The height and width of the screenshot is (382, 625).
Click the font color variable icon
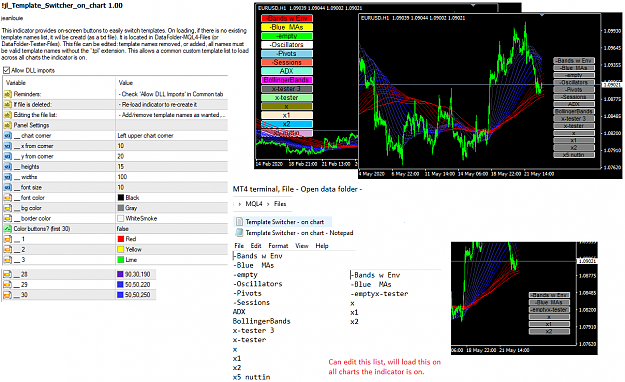[x=8, y=197]
